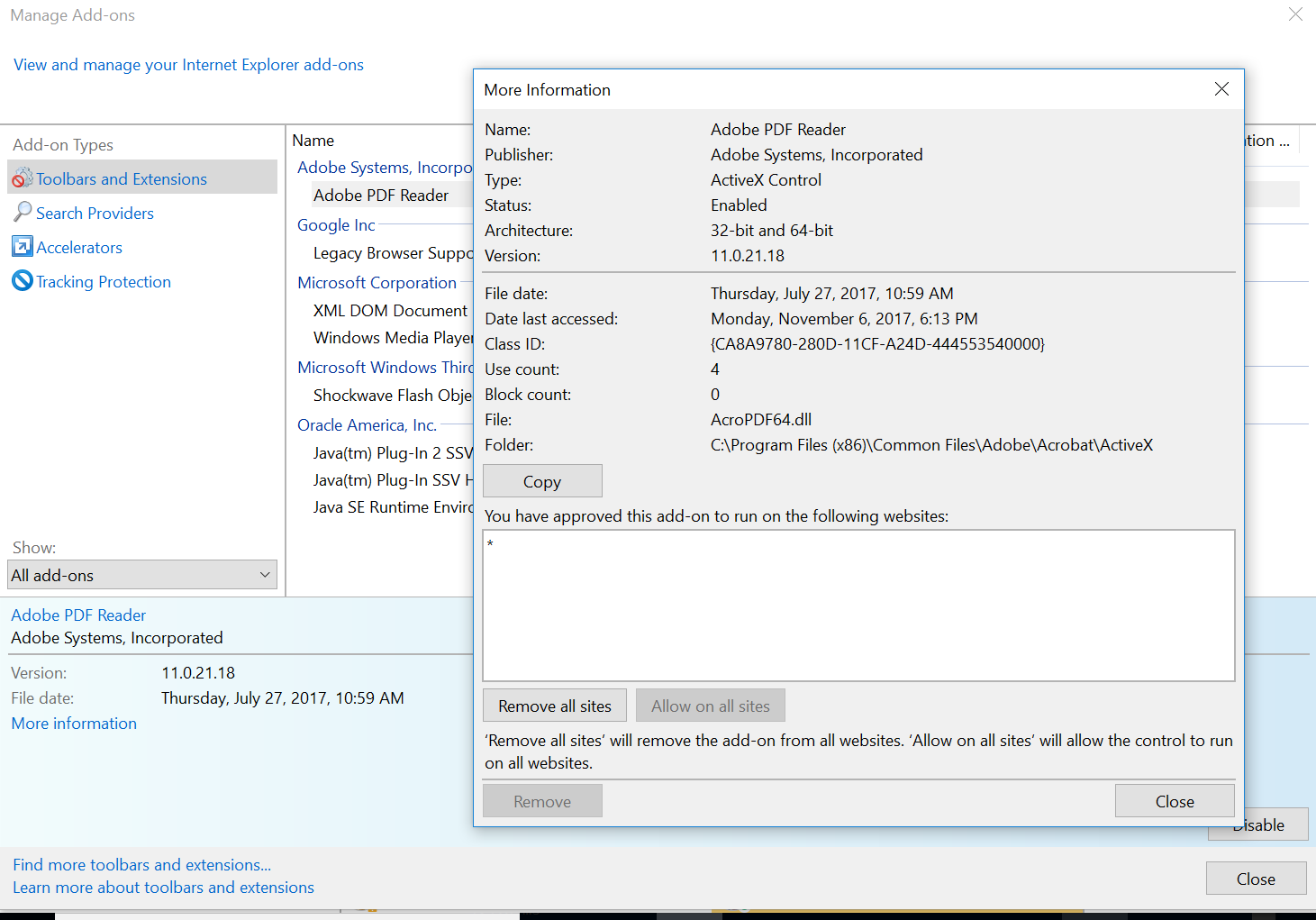The image size is (1316, 920).
Task: Click the Folder path C:\Program Files (x86)\Common Files
Action: [x=931, y=445]
